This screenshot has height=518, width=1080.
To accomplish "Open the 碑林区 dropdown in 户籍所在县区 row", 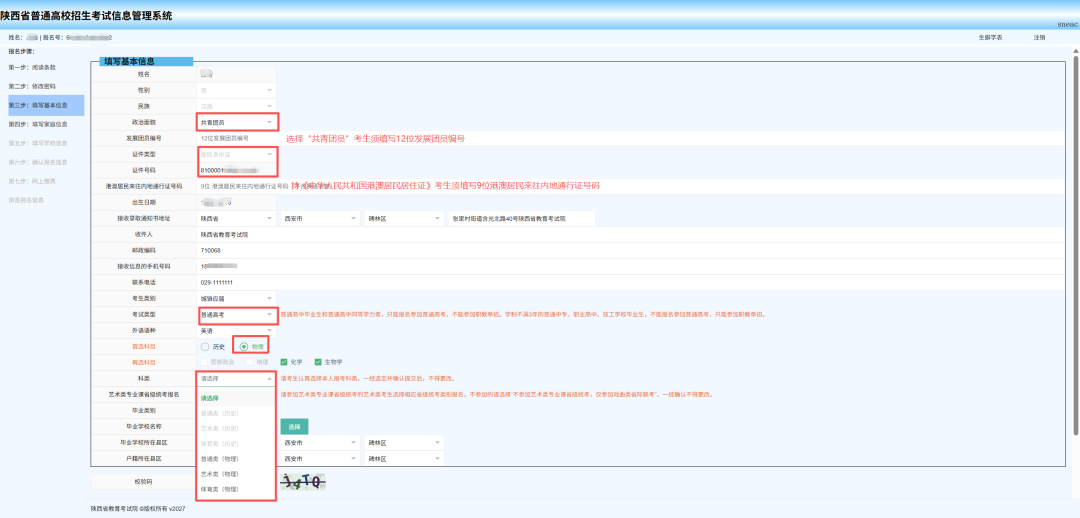I will tap(404, 459).
